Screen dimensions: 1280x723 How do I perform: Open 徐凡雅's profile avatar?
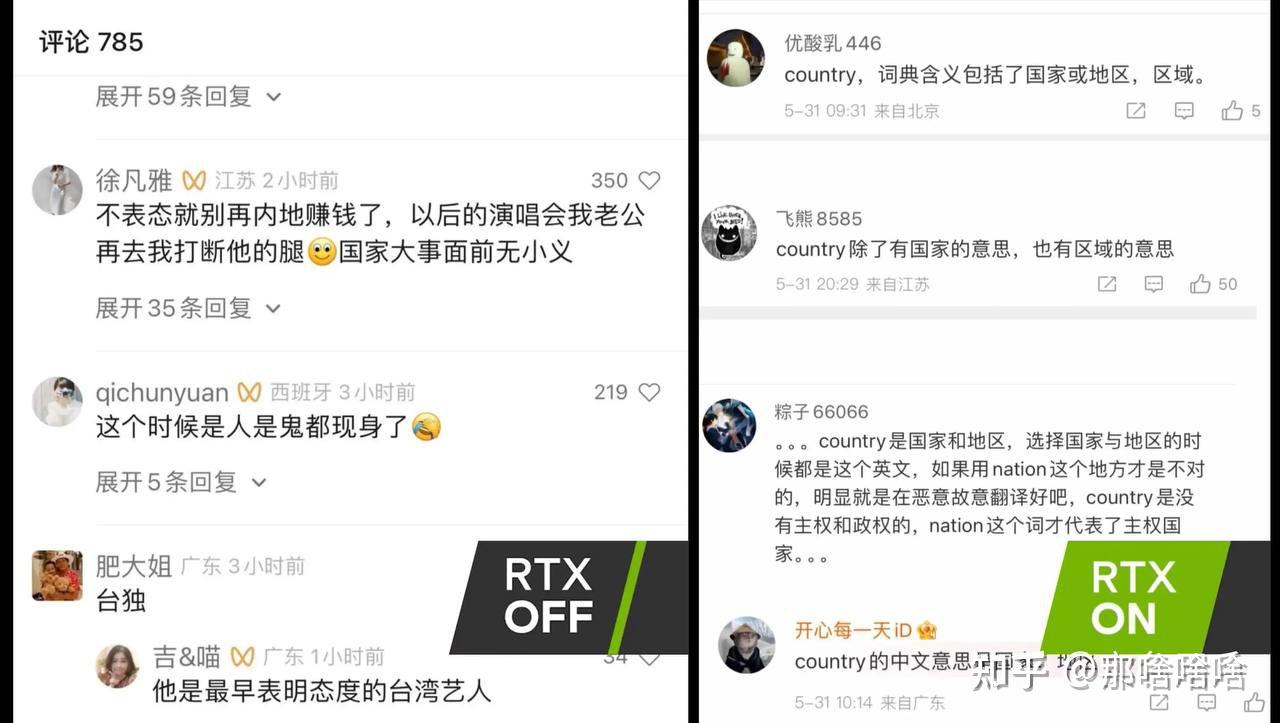coord(57,190)
